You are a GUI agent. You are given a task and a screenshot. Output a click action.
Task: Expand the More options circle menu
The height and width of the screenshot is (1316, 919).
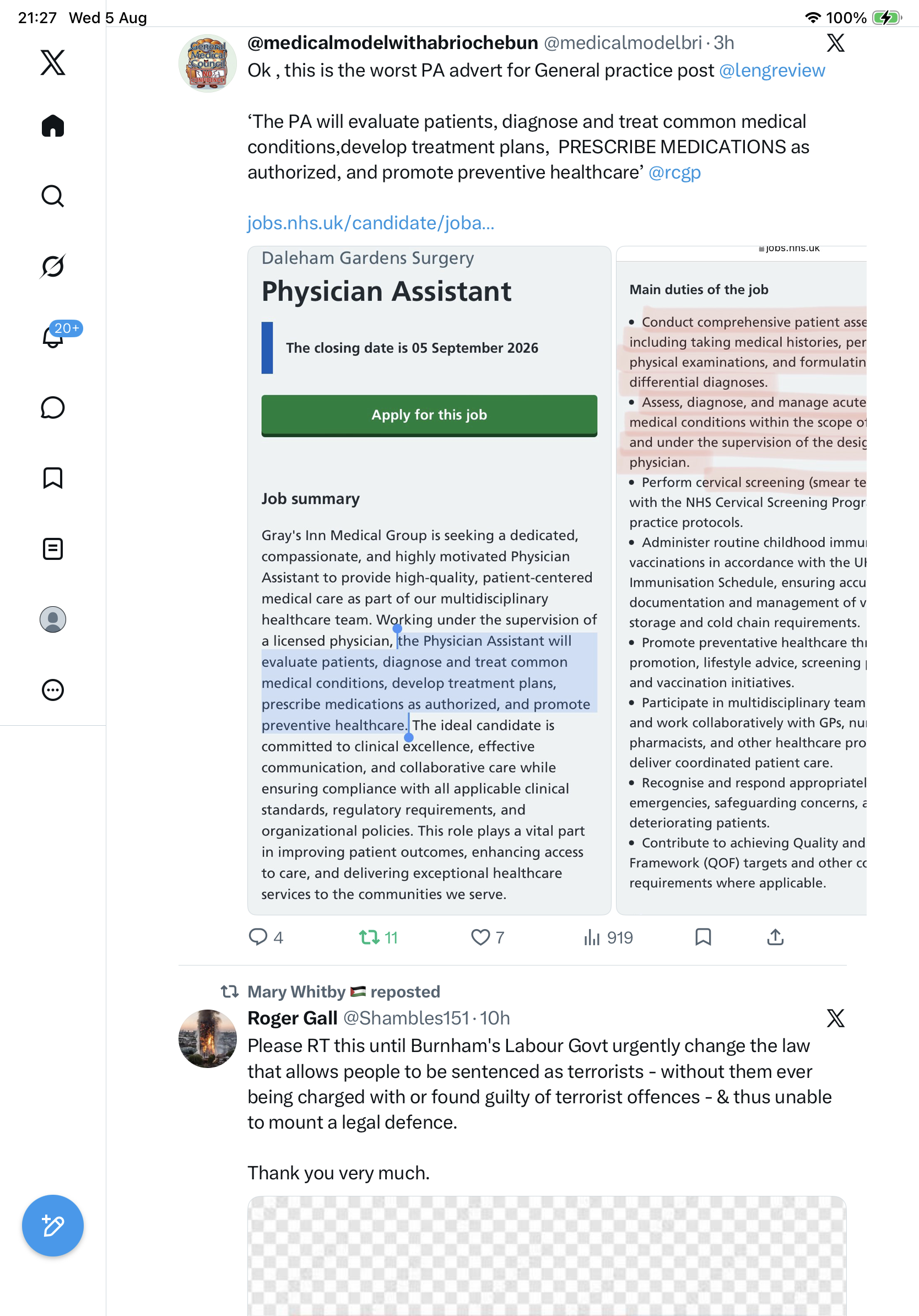coord(53,689)
